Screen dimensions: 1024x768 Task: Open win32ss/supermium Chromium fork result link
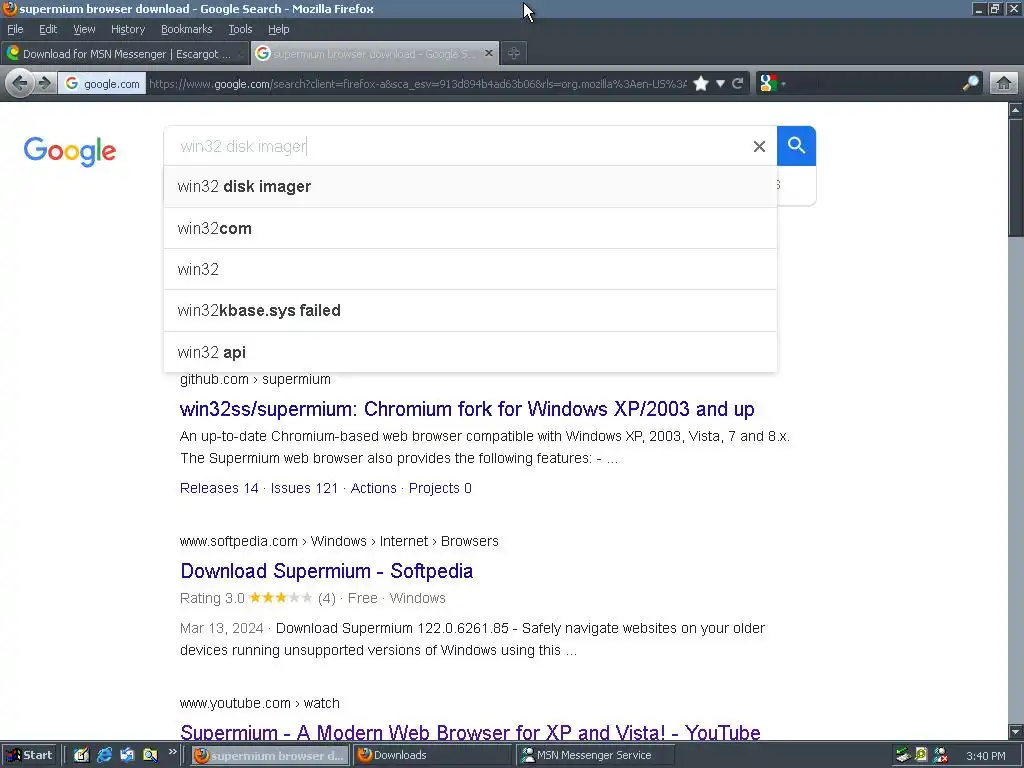point(467,409)
